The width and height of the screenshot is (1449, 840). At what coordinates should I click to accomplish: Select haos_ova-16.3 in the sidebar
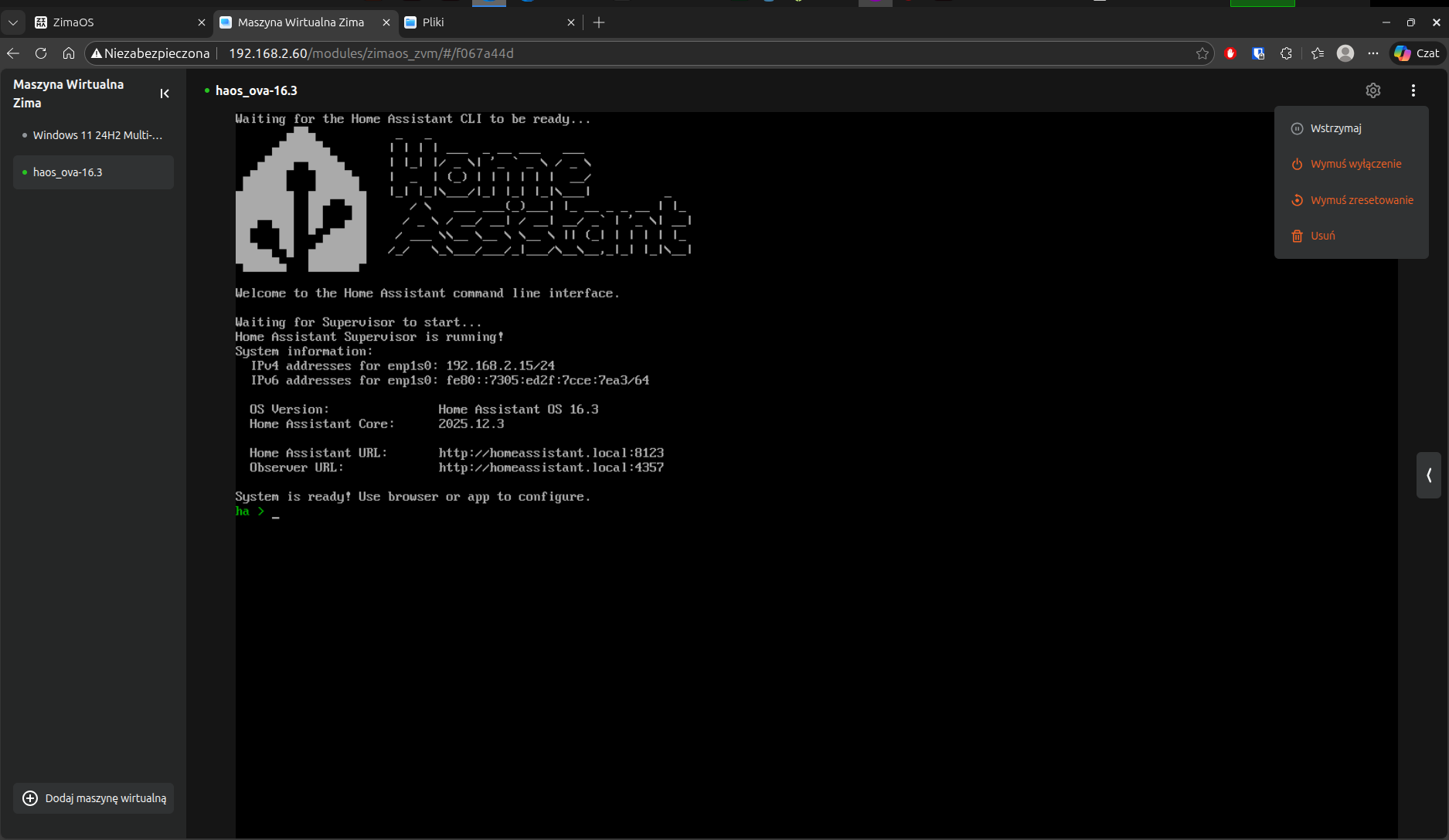click(x=68, y=172)
